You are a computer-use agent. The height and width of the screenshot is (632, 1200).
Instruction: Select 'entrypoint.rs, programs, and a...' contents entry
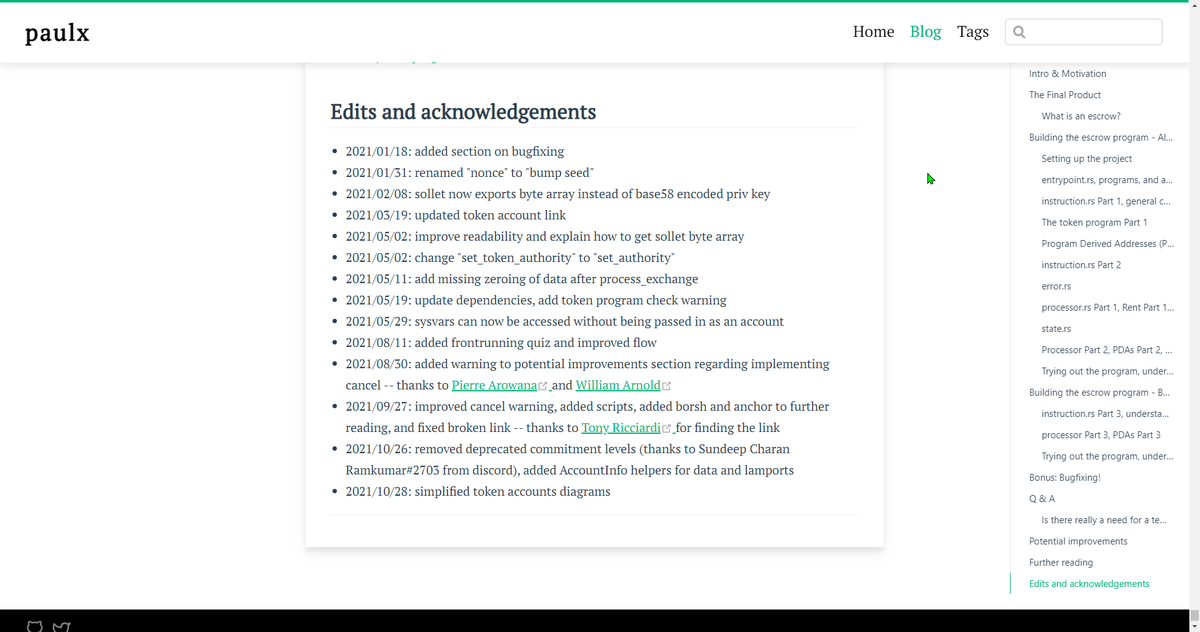click(x=1107, y=180)
